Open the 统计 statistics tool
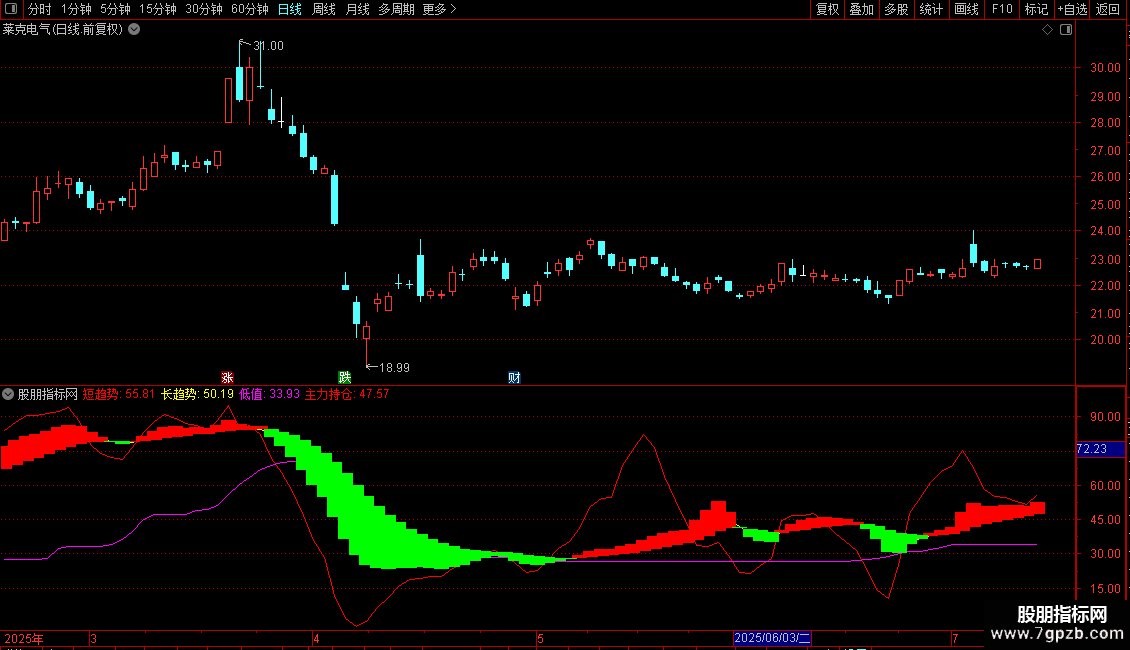Image resolution: width=1130 pixels, height=650 pixels. (x=931, y=9)
